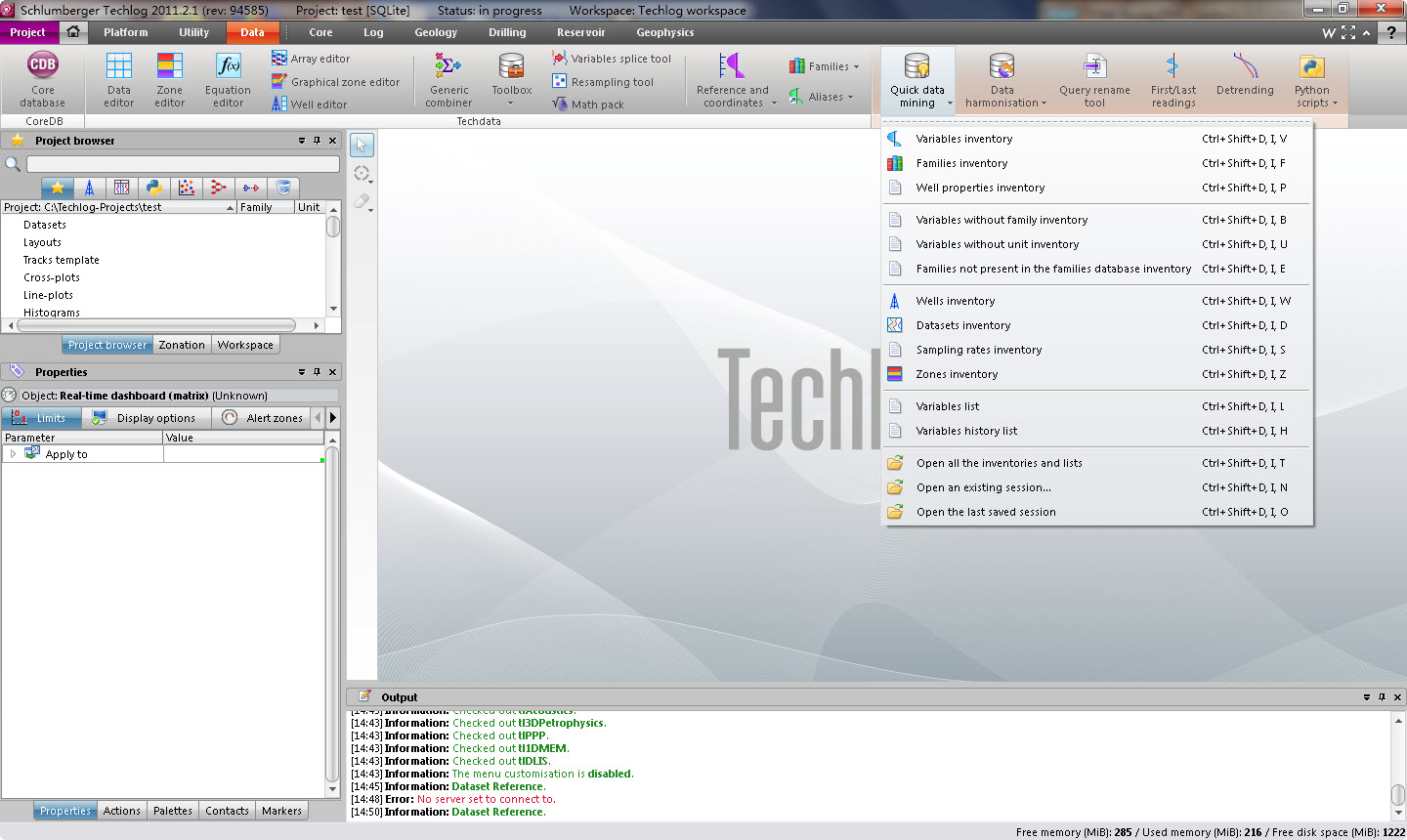This screenshot has height=840, width=1407.
Task: Expand the Aliases dropdown
Action: [x=821, y=97]
